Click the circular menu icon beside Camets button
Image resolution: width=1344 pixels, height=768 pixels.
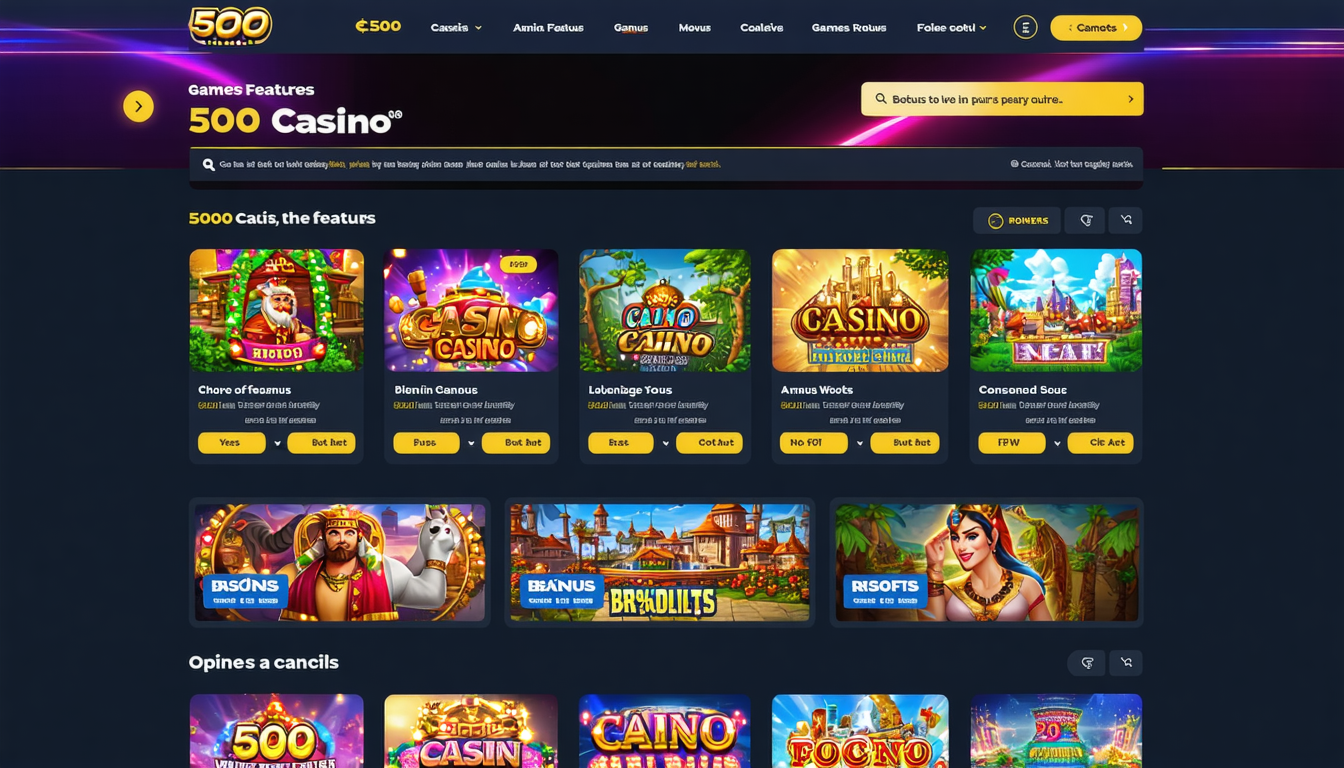tap(1025, 27)
